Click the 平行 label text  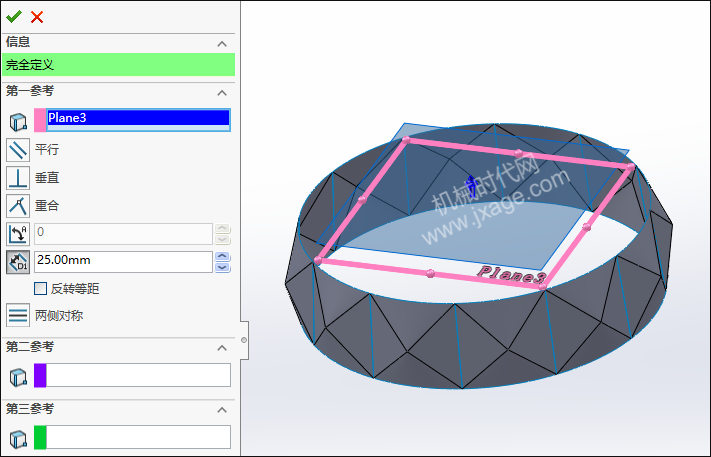coord(47,150)
